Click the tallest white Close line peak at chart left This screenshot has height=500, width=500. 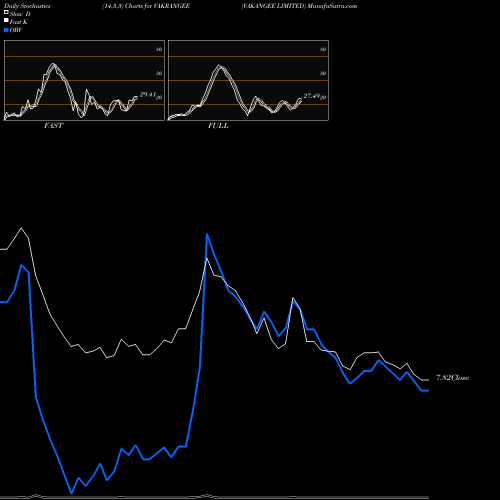click(21, 228)
